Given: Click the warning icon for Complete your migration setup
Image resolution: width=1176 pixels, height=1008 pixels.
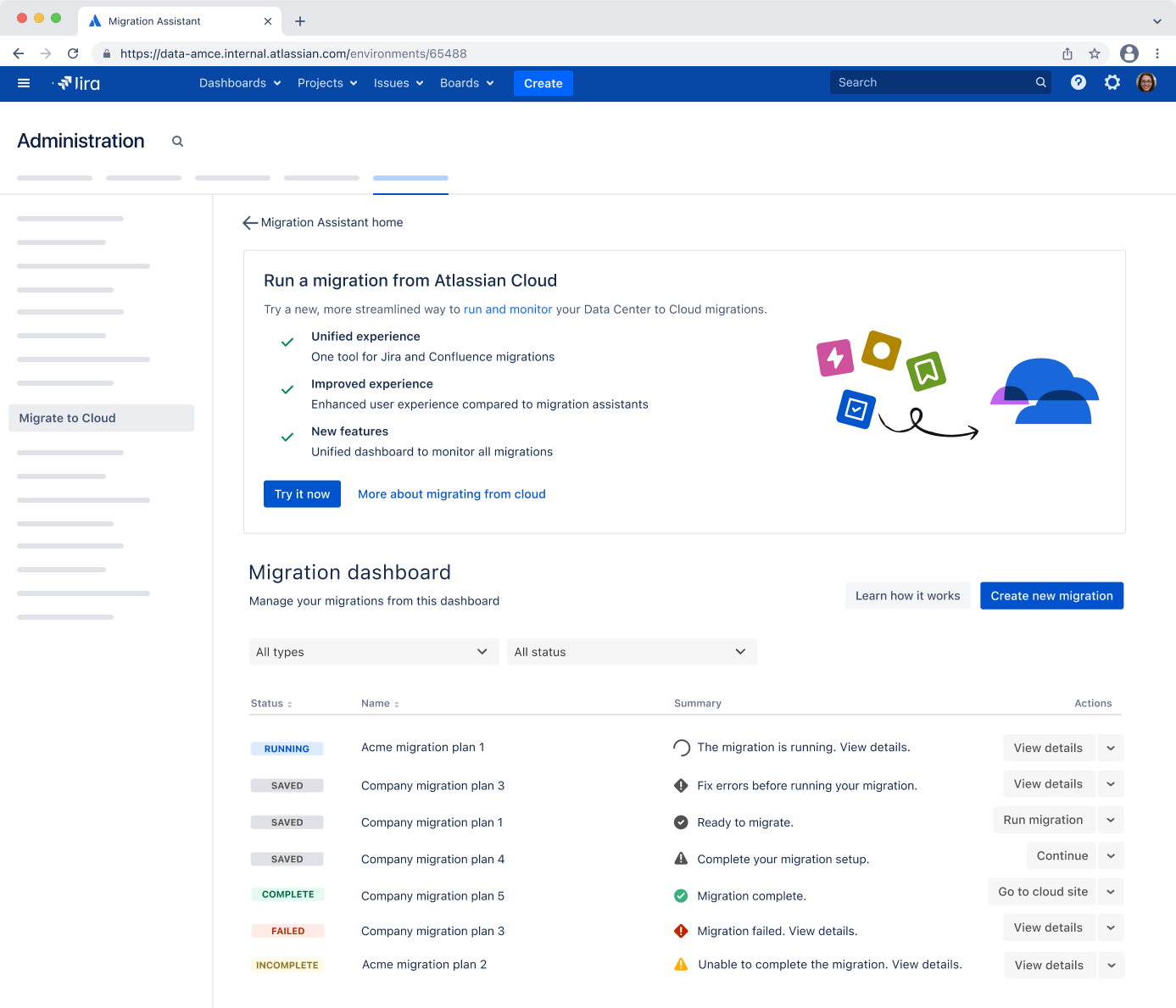Looking at the screenshot, I should pyautogui.click(x=681, y=858).
